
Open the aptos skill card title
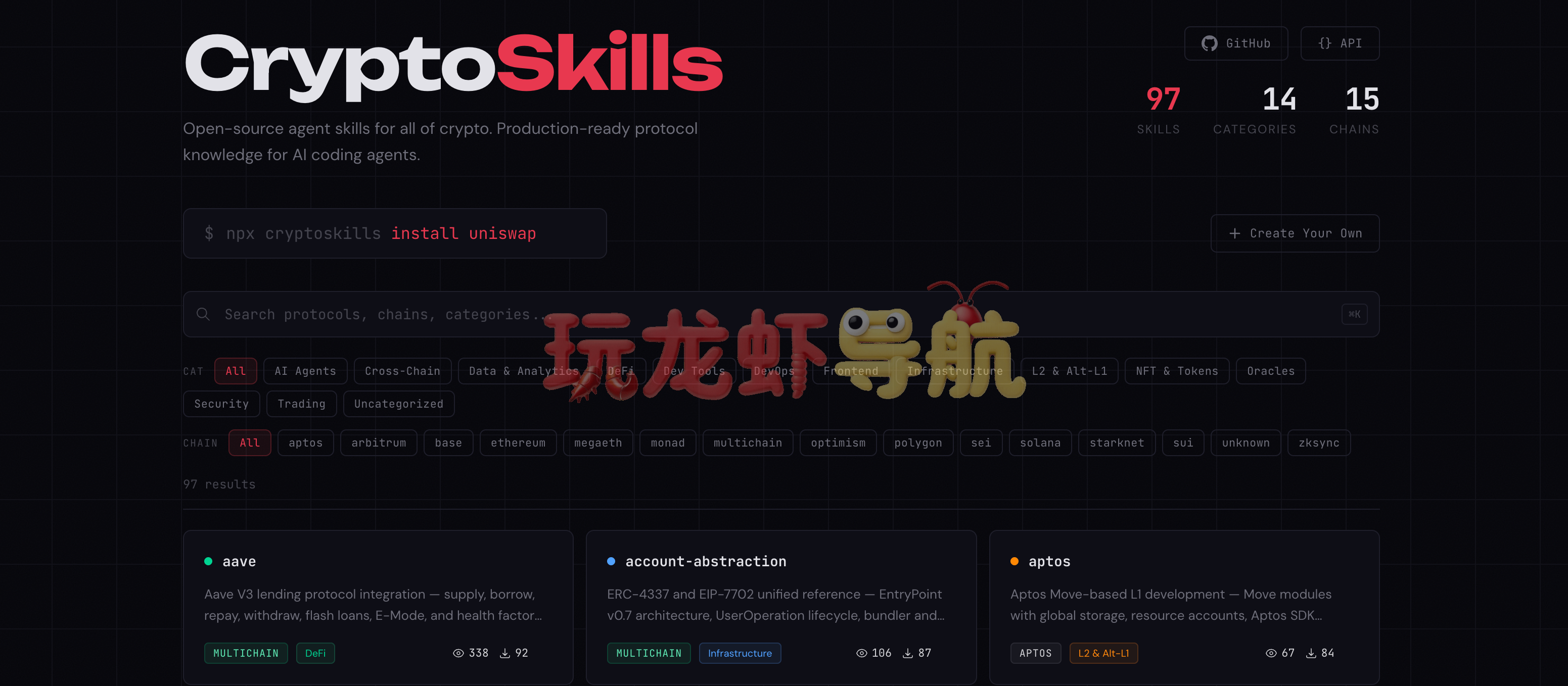(1049, 561)
